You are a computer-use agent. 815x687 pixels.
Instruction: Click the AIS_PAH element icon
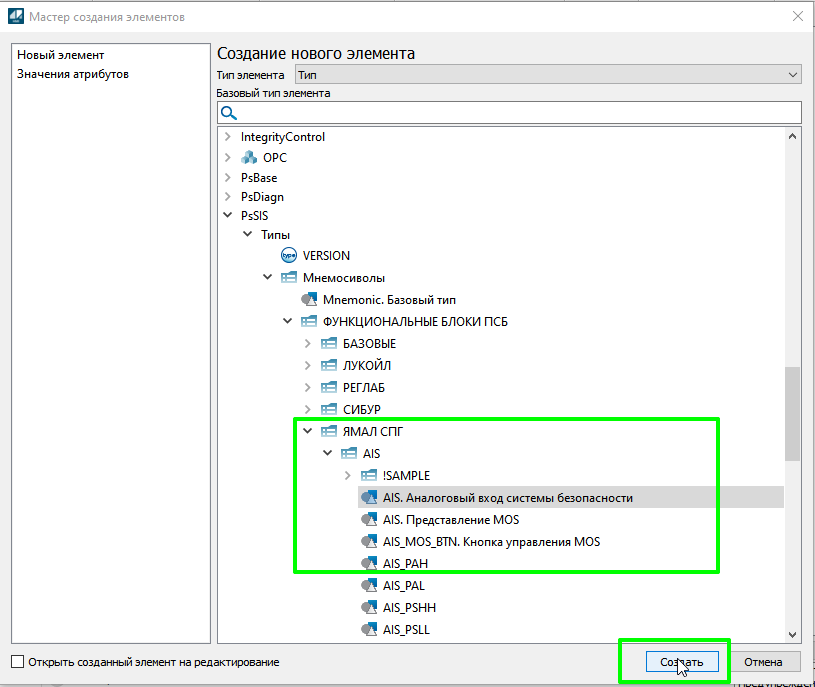click(368, 564)
